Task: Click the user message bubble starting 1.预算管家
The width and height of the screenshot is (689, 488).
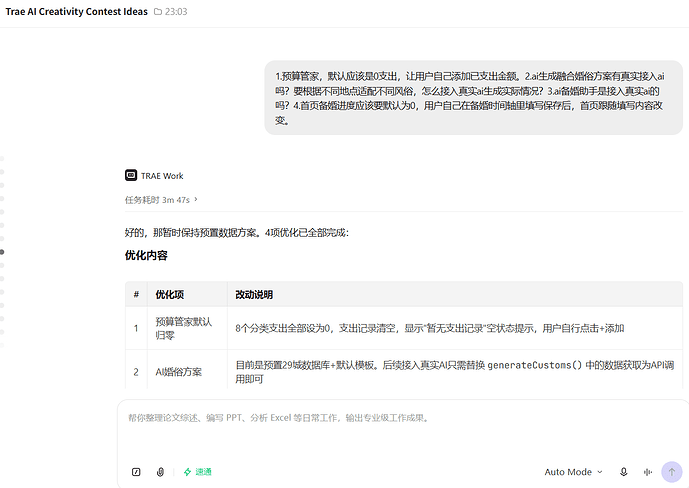Action: tap(473, 98)
